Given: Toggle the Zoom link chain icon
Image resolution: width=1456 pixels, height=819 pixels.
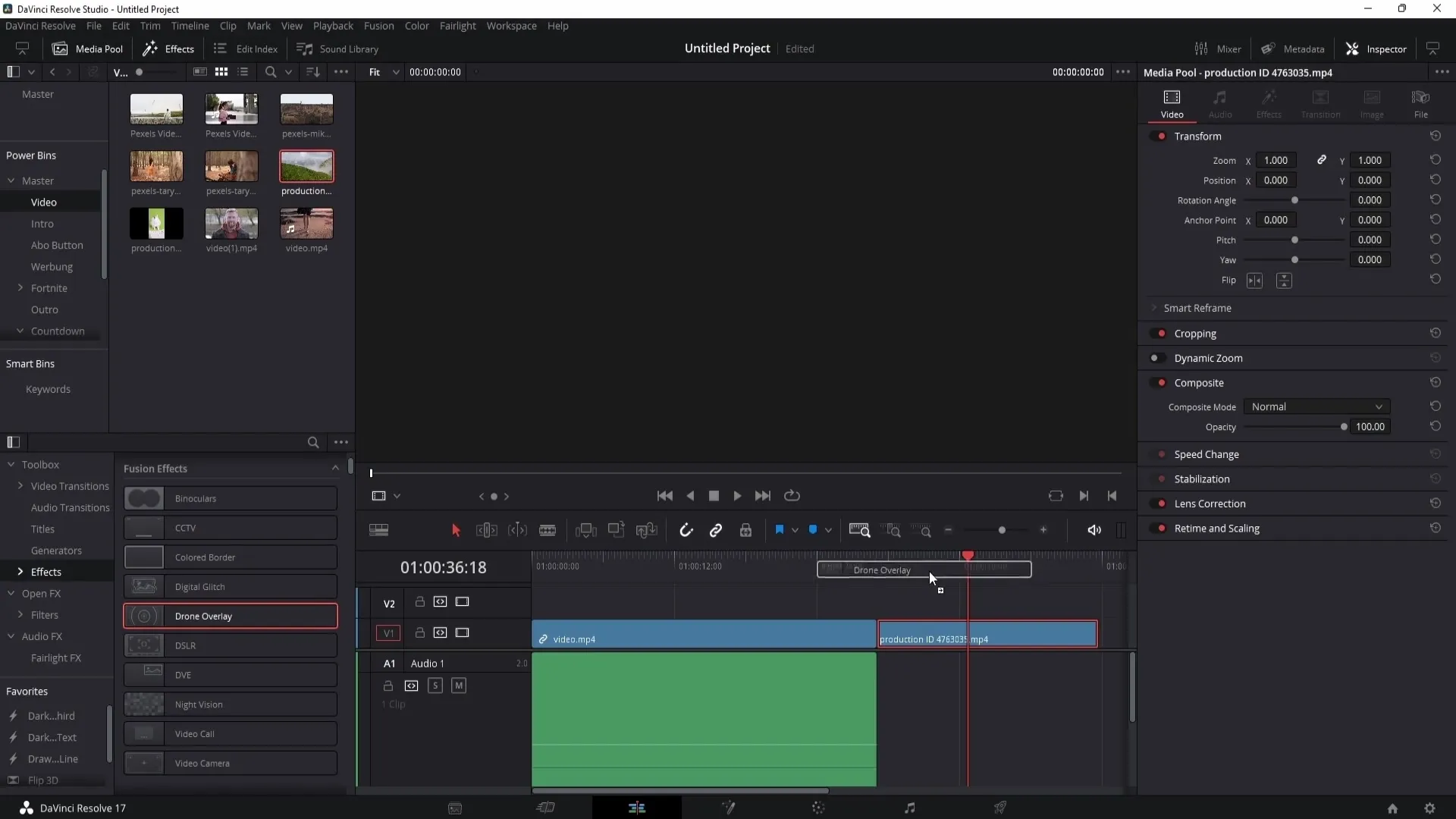Looking at the screenshot, I should (1322, 160).
